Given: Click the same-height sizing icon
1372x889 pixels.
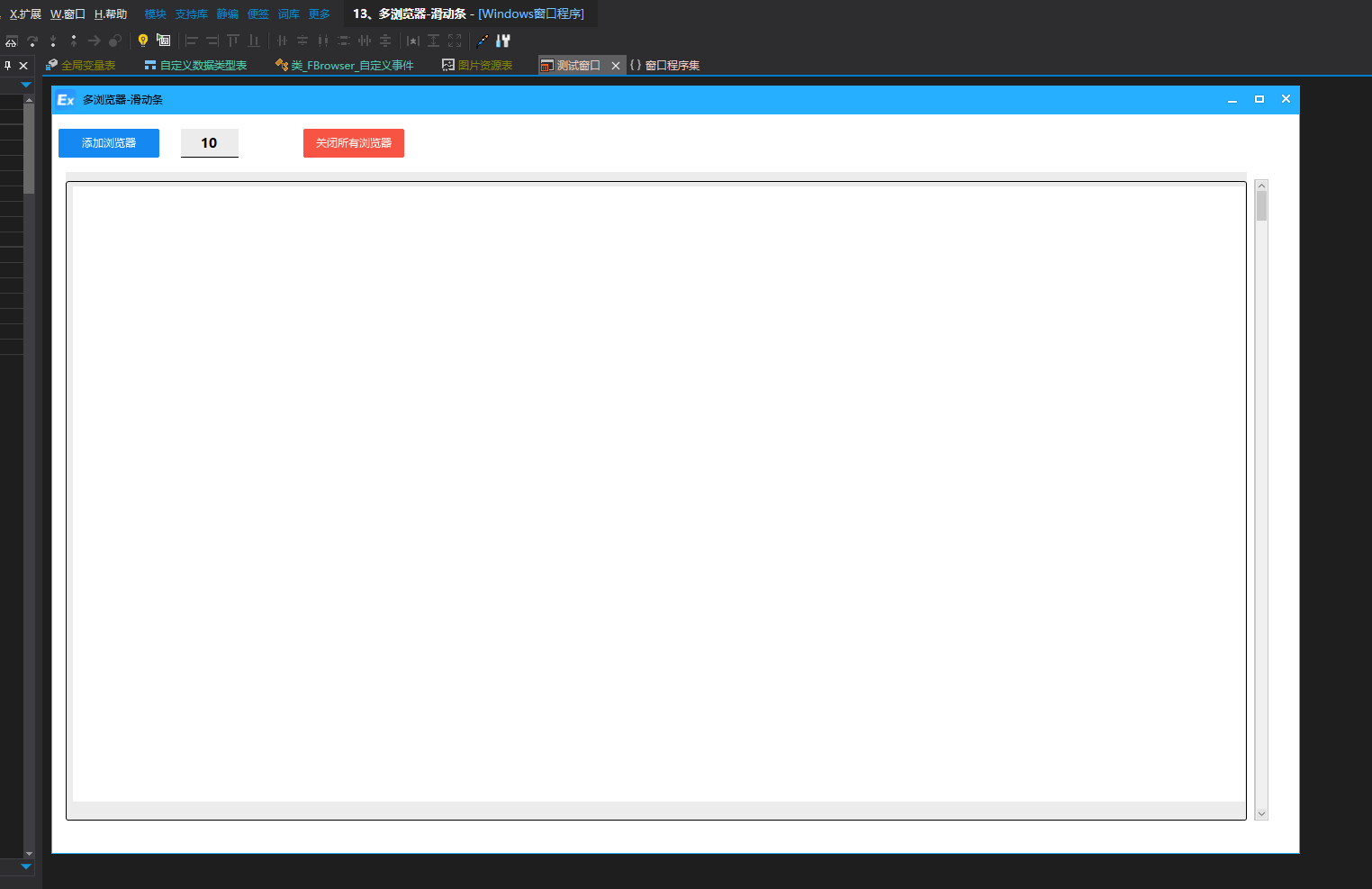Looking at the screenshot, I should (x=434, y=41).
